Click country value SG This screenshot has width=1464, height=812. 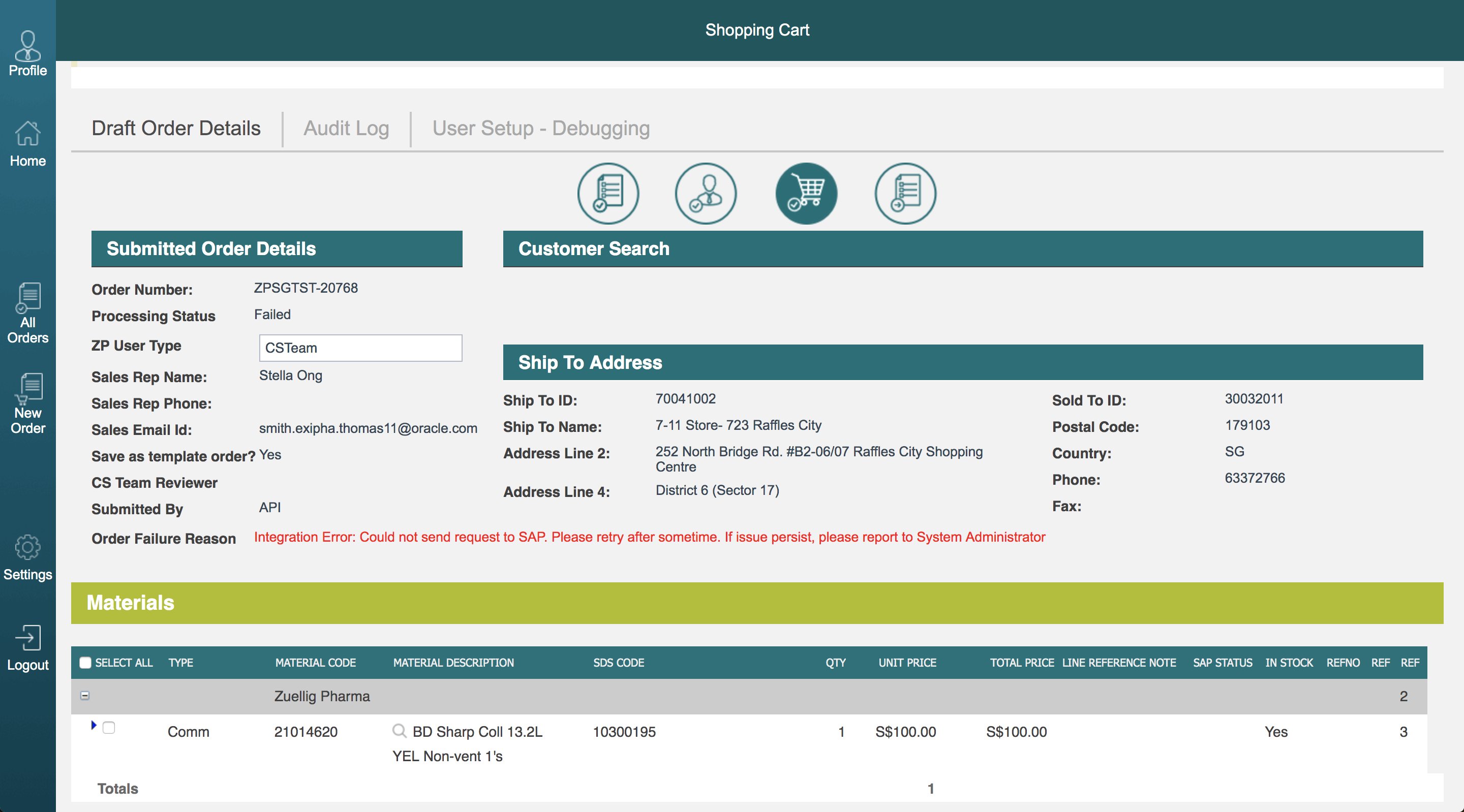click(x=1234, y=451)
